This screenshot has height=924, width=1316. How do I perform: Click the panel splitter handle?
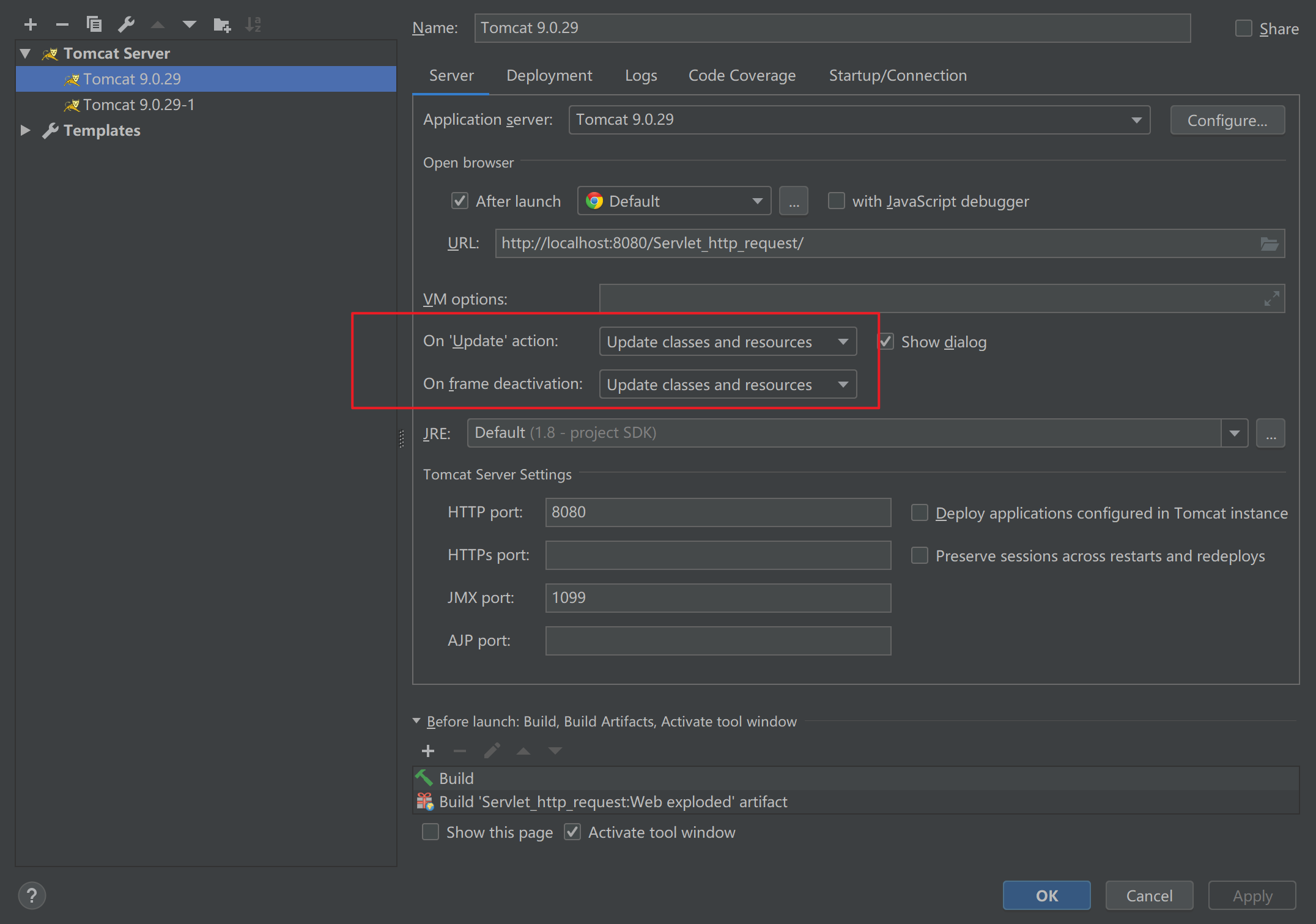tap(402, 439)
